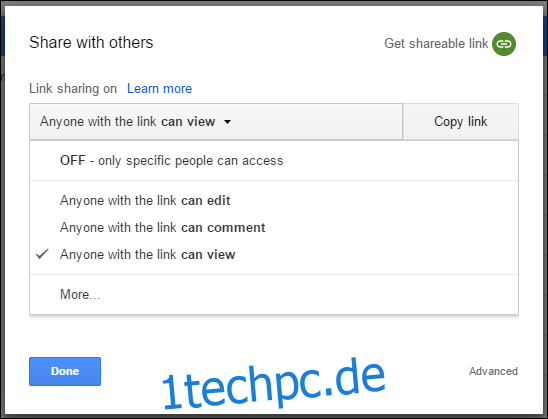This screenshot has width=548, height=419.
Task: Choose "Anyone with the link can comment"
Action: (x=274, y=227)
